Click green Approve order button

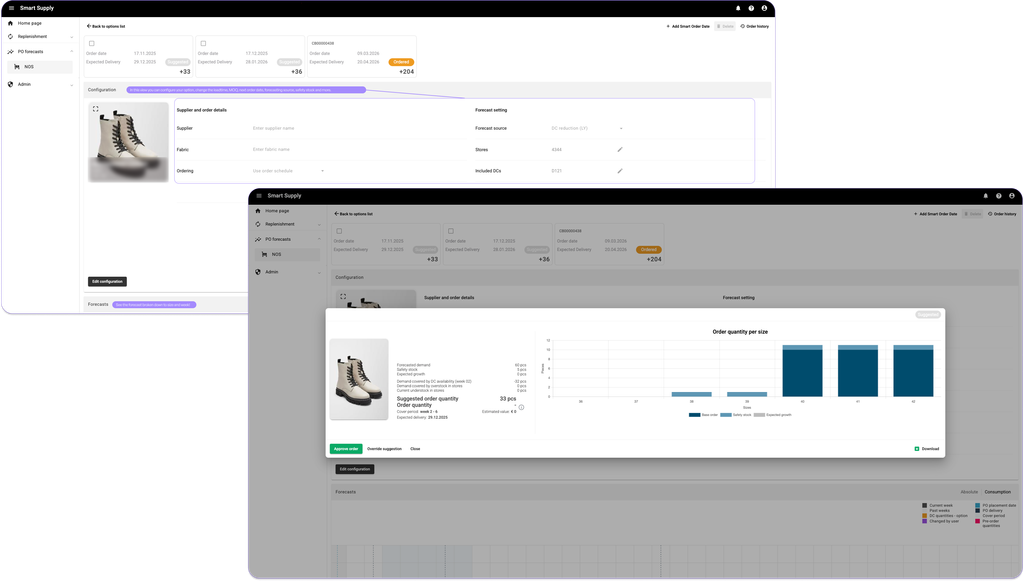pyautogui.click(x=346, y=448)
